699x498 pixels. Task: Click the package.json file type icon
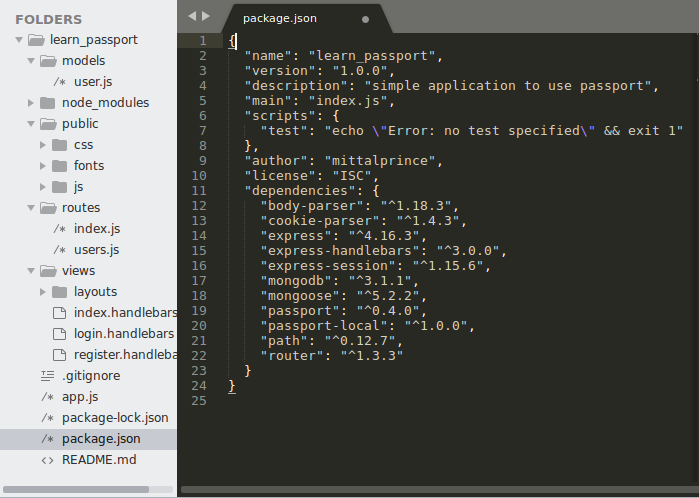[x=48, y=439]
